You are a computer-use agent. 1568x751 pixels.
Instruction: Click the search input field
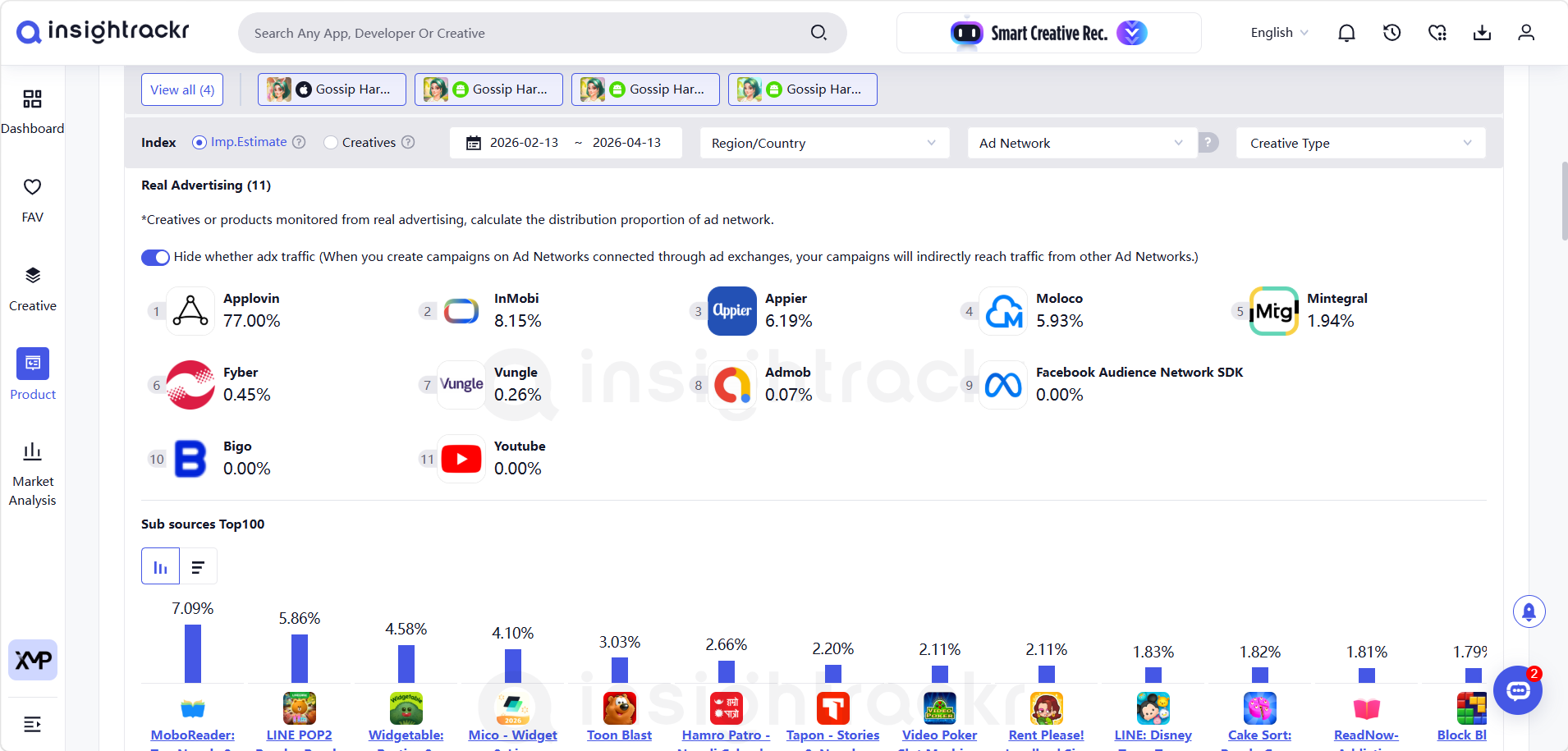click(525, 33)
